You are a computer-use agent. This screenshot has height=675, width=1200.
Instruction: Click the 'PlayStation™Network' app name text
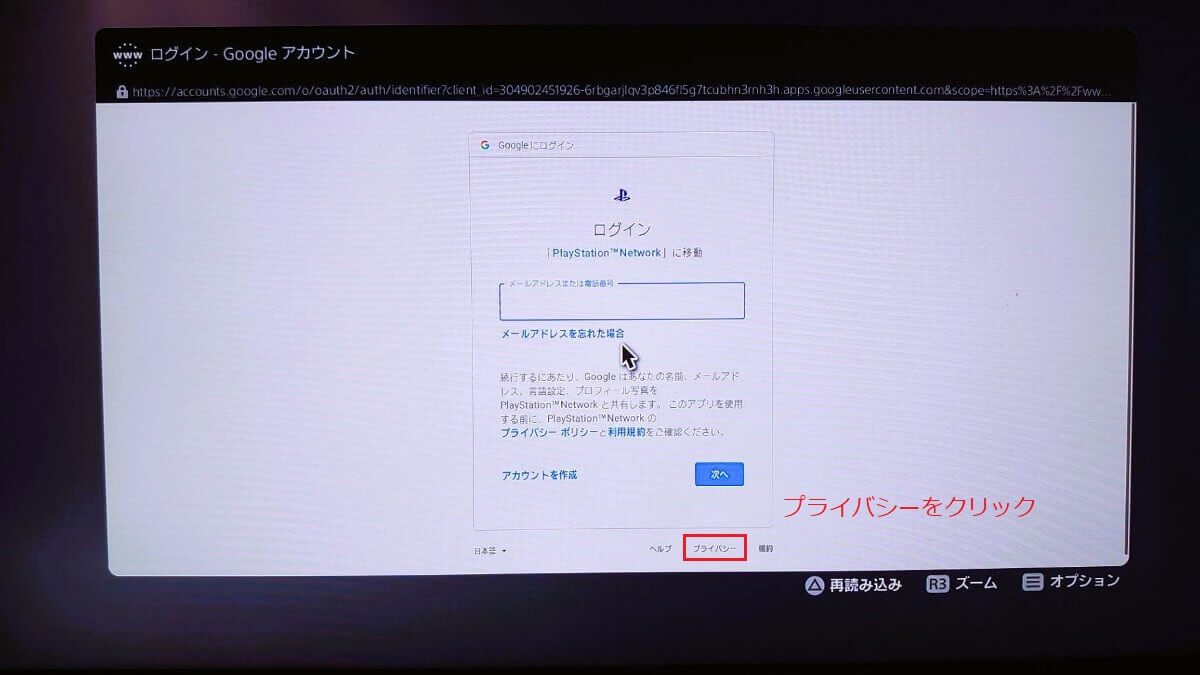point(606,253)
